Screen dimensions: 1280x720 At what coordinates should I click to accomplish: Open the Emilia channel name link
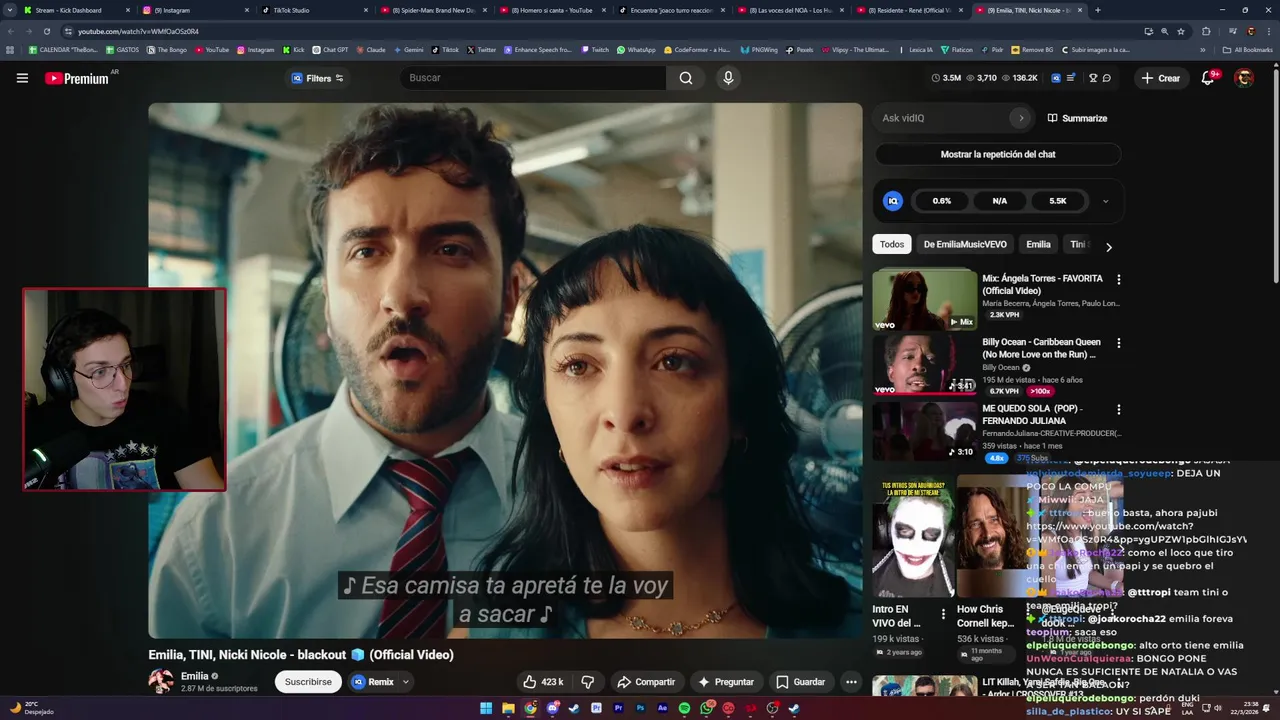[x=195, y=676]
